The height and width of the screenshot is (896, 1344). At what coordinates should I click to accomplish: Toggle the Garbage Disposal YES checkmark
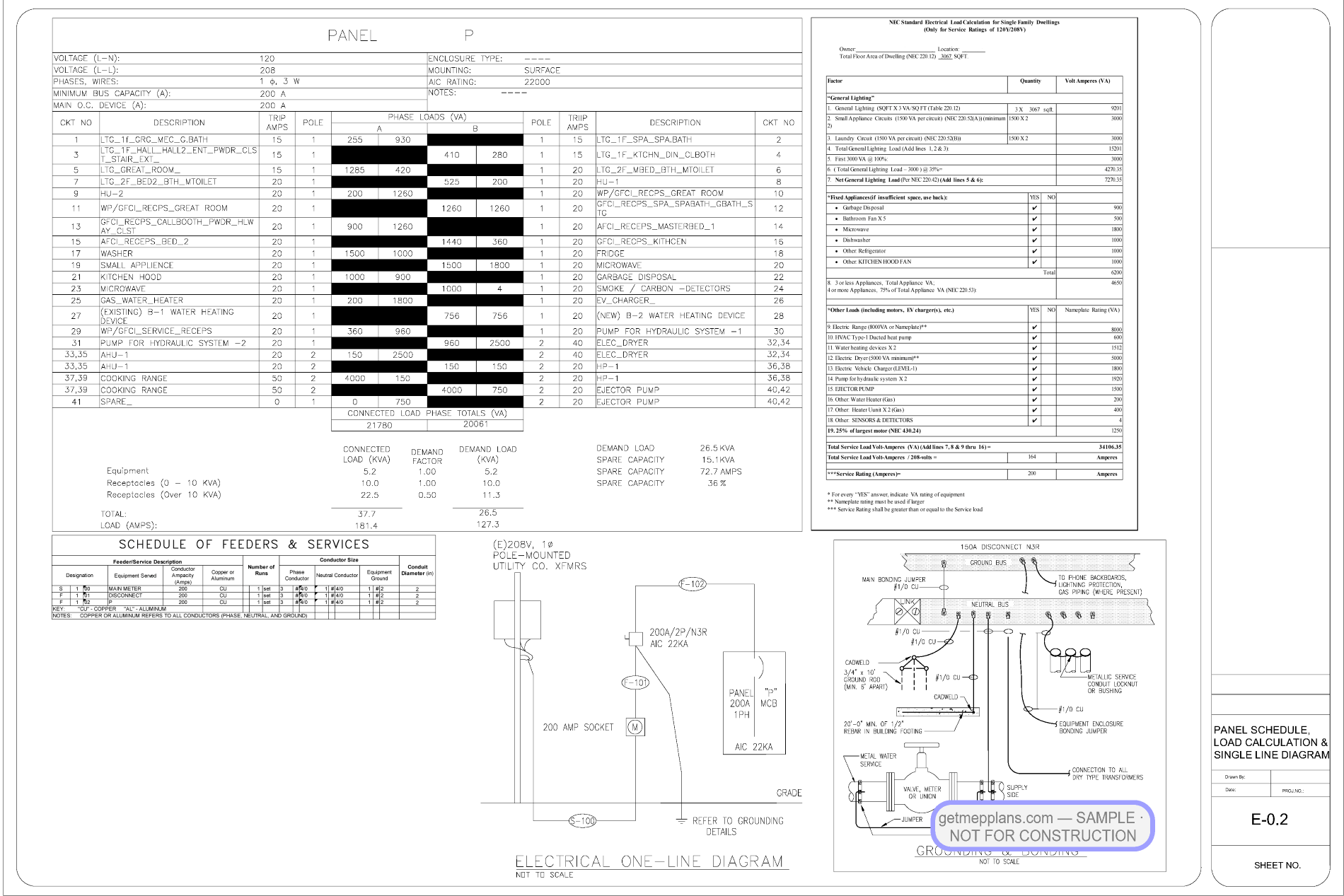[x=1034, y=208]
